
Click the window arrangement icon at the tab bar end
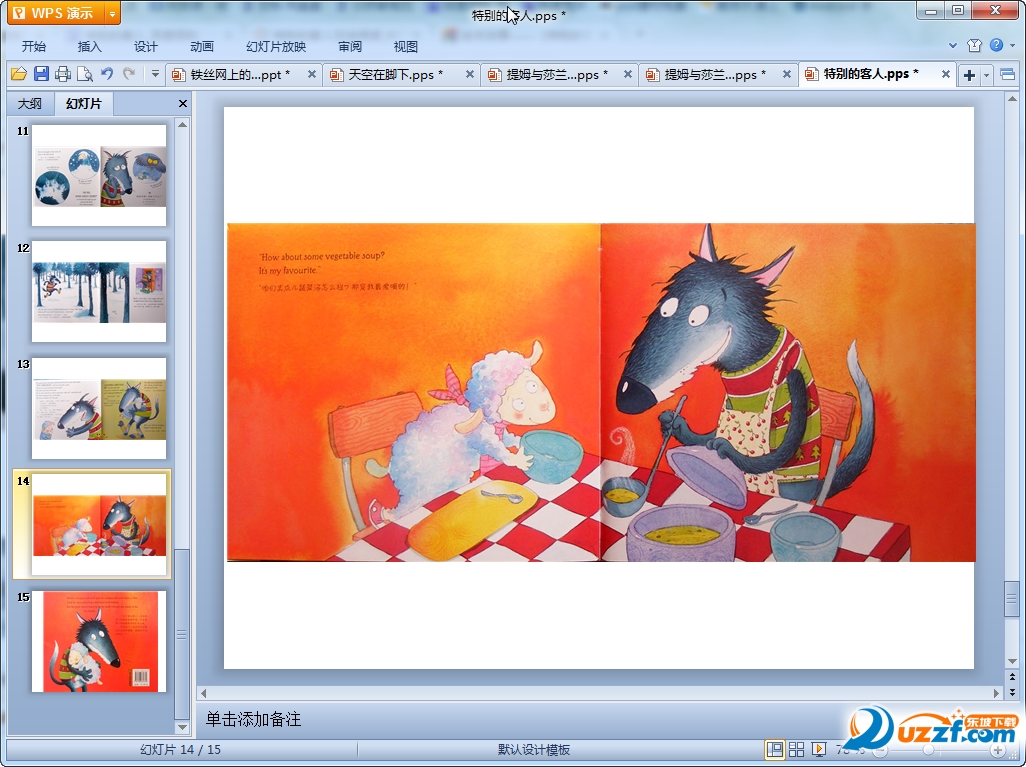coord(1008,75)
